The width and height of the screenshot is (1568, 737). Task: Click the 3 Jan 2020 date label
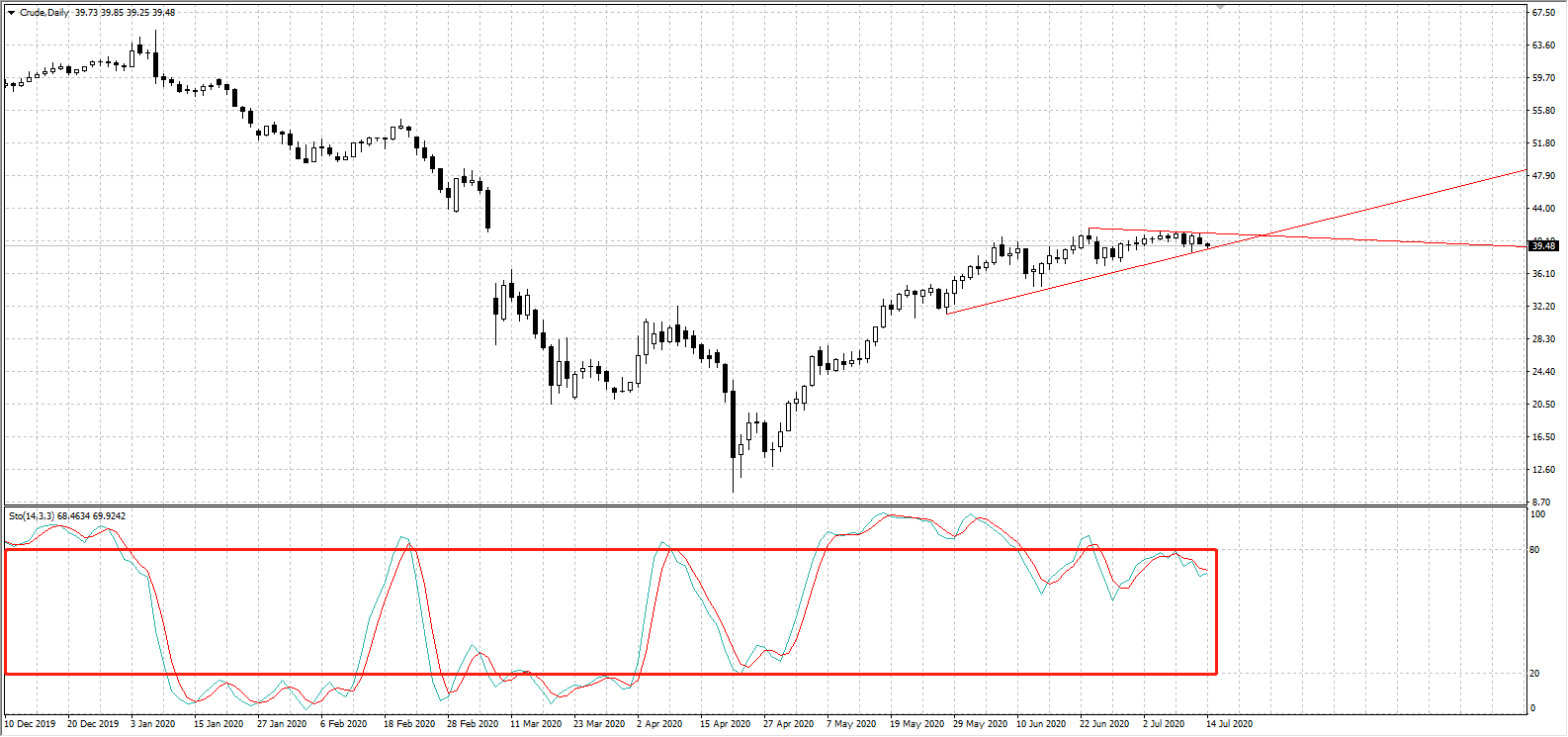pos(153,724)
